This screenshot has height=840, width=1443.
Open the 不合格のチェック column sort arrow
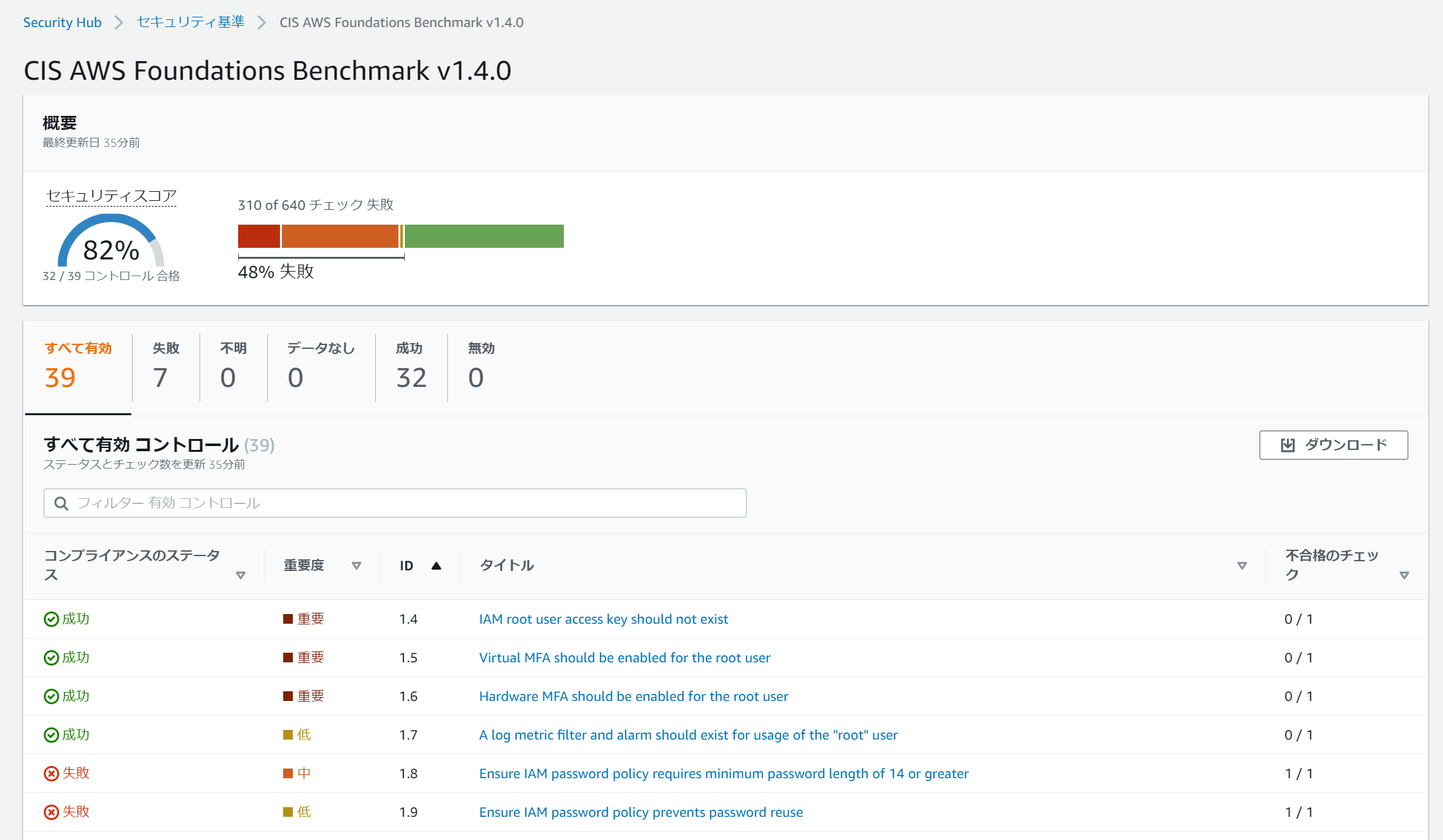(1404, 575)
